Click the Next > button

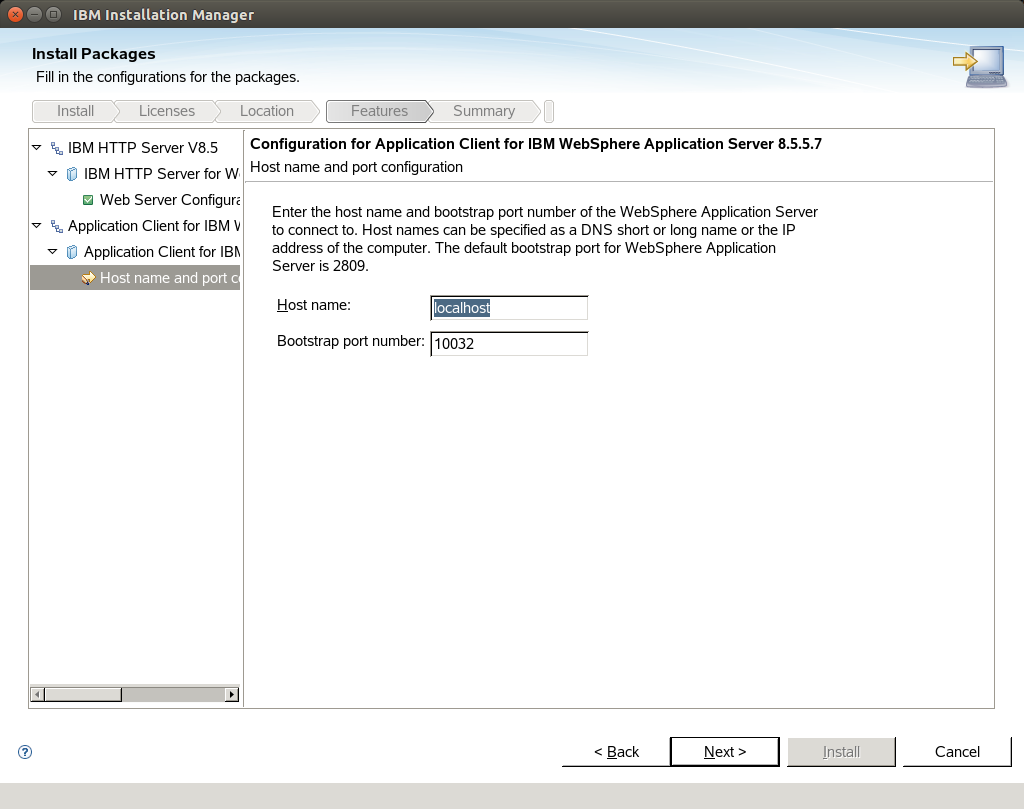click(x=725, y=752)
